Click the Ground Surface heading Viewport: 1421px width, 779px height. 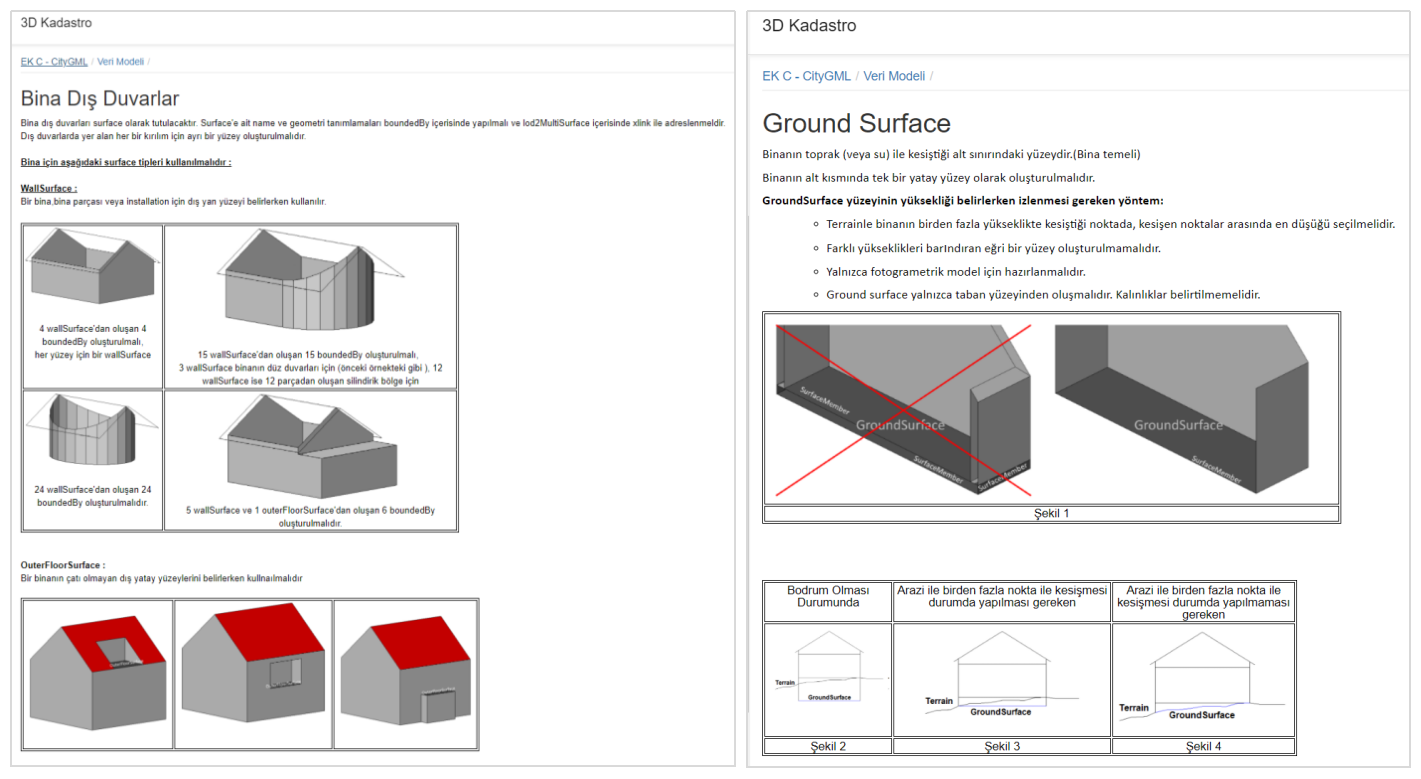[856, 123]
